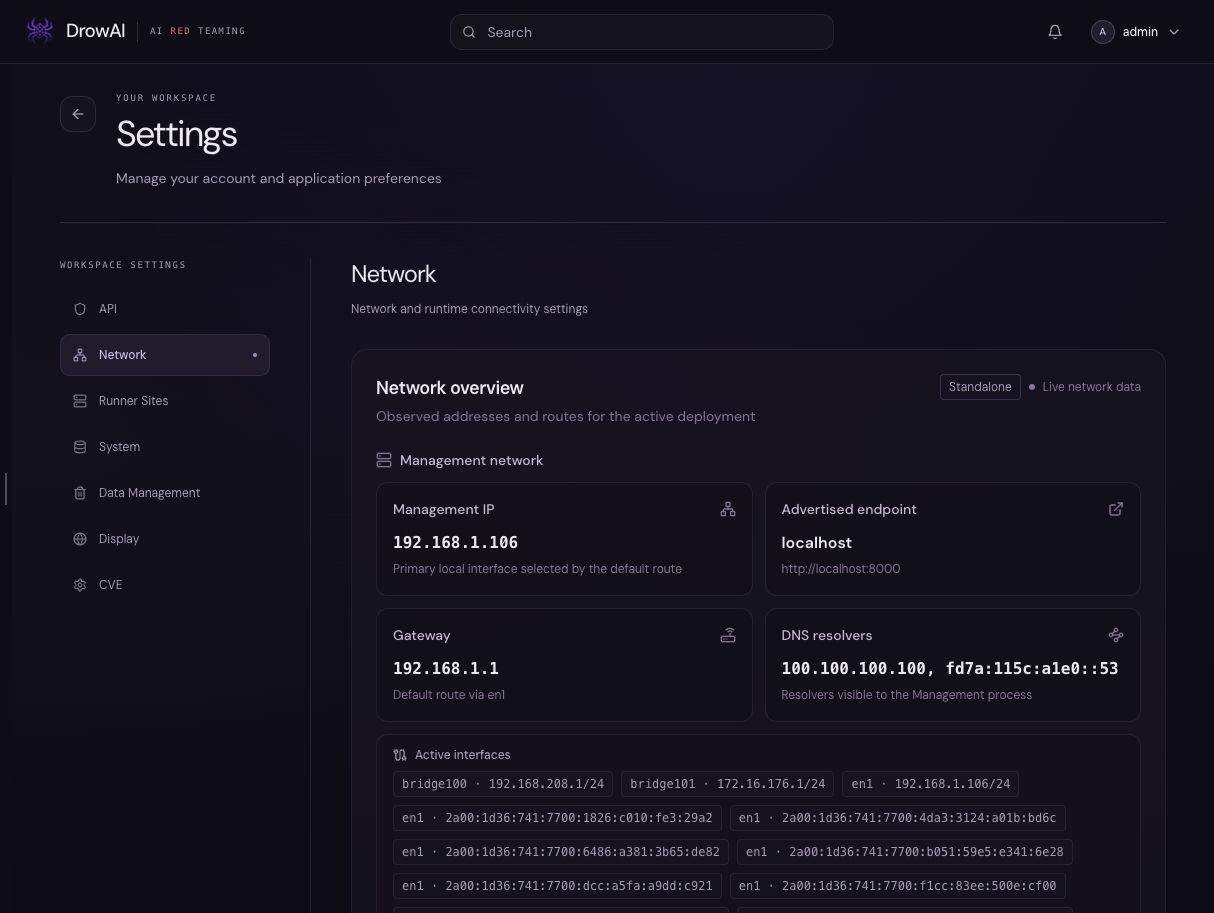
Task: Click the en1 address ending a01b:bd6c
Action: coord(897,818)
